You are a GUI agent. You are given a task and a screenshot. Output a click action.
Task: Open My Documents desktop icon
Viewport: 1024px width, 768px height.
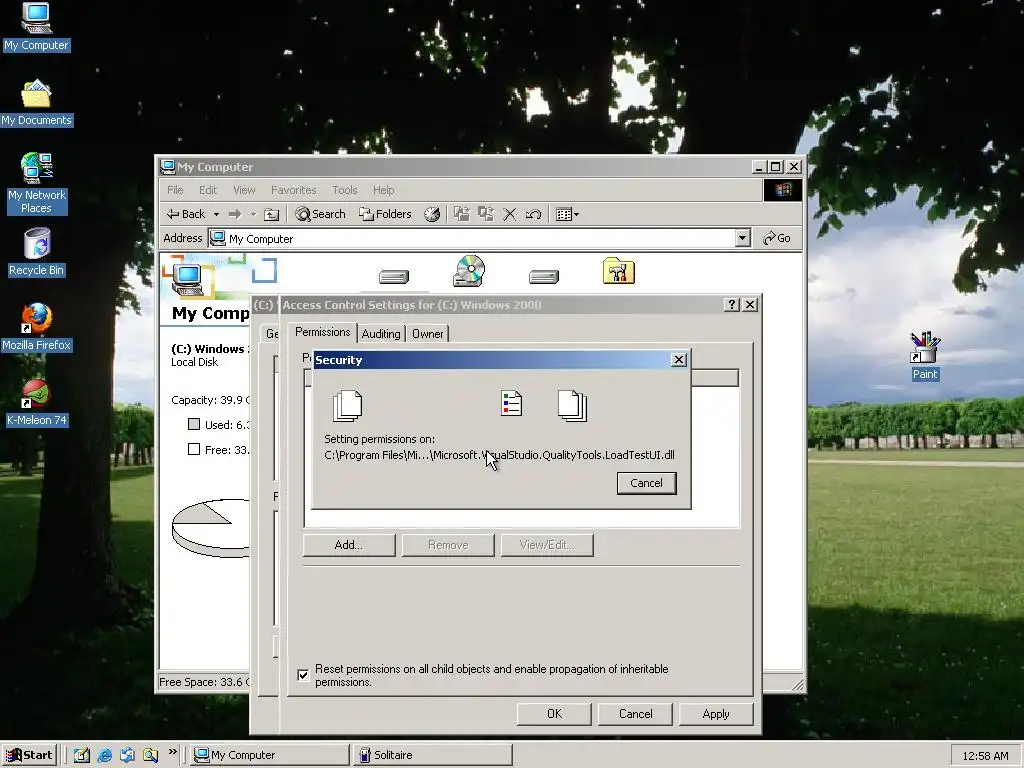[36, 103]
